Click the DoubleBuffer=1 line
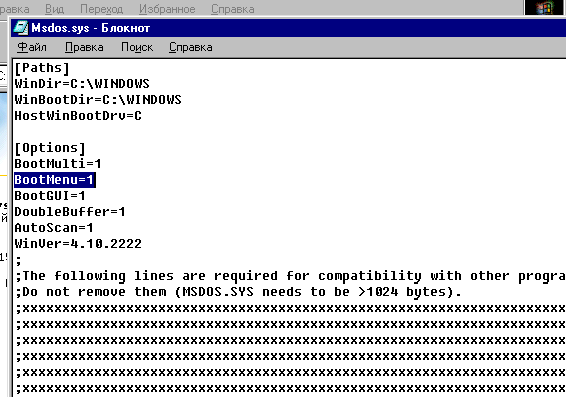 (x=70, y=211)
